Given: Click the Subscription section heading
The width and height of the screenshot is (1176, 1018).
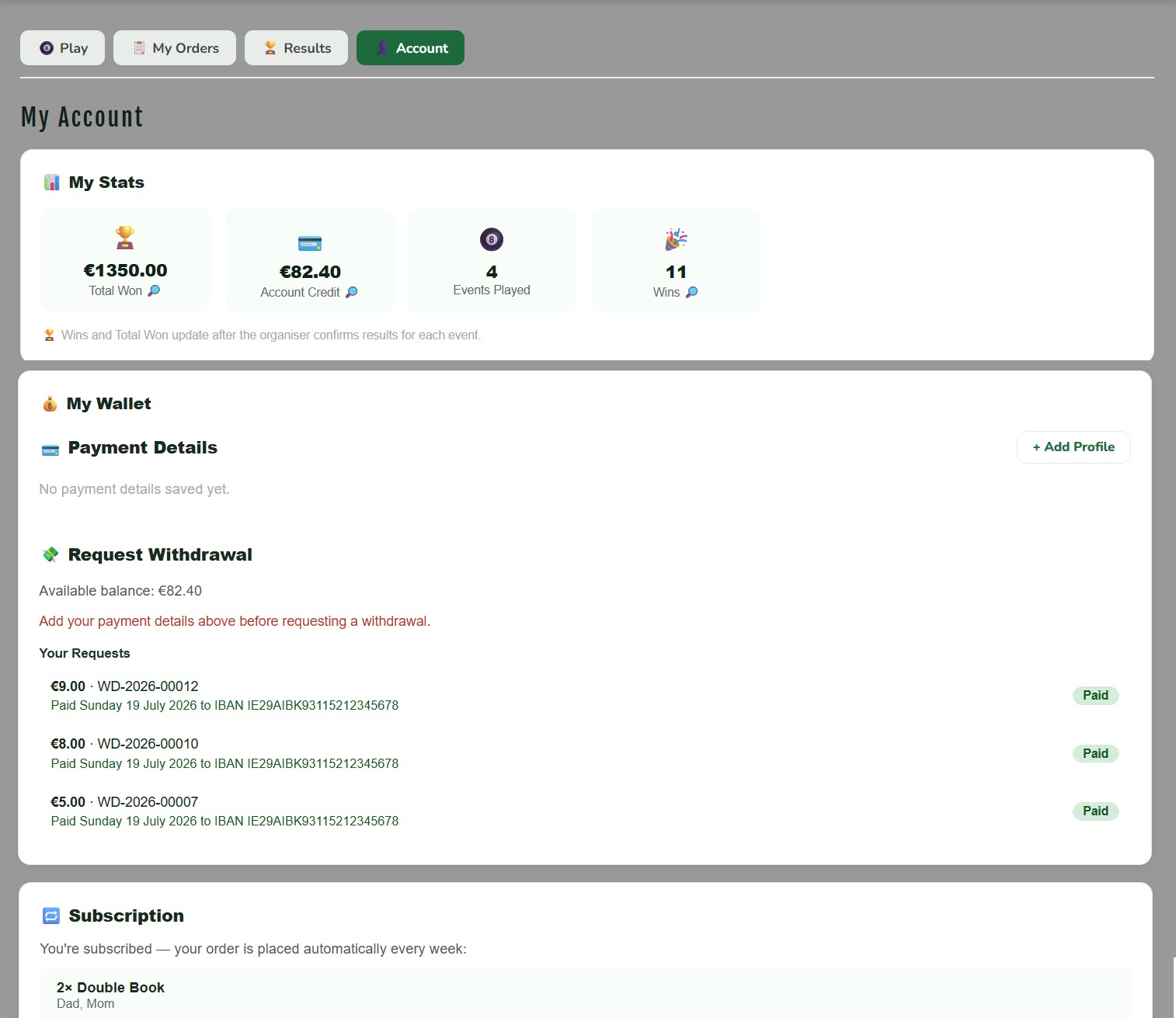Looking at the screenshot, I should [127, 916].
